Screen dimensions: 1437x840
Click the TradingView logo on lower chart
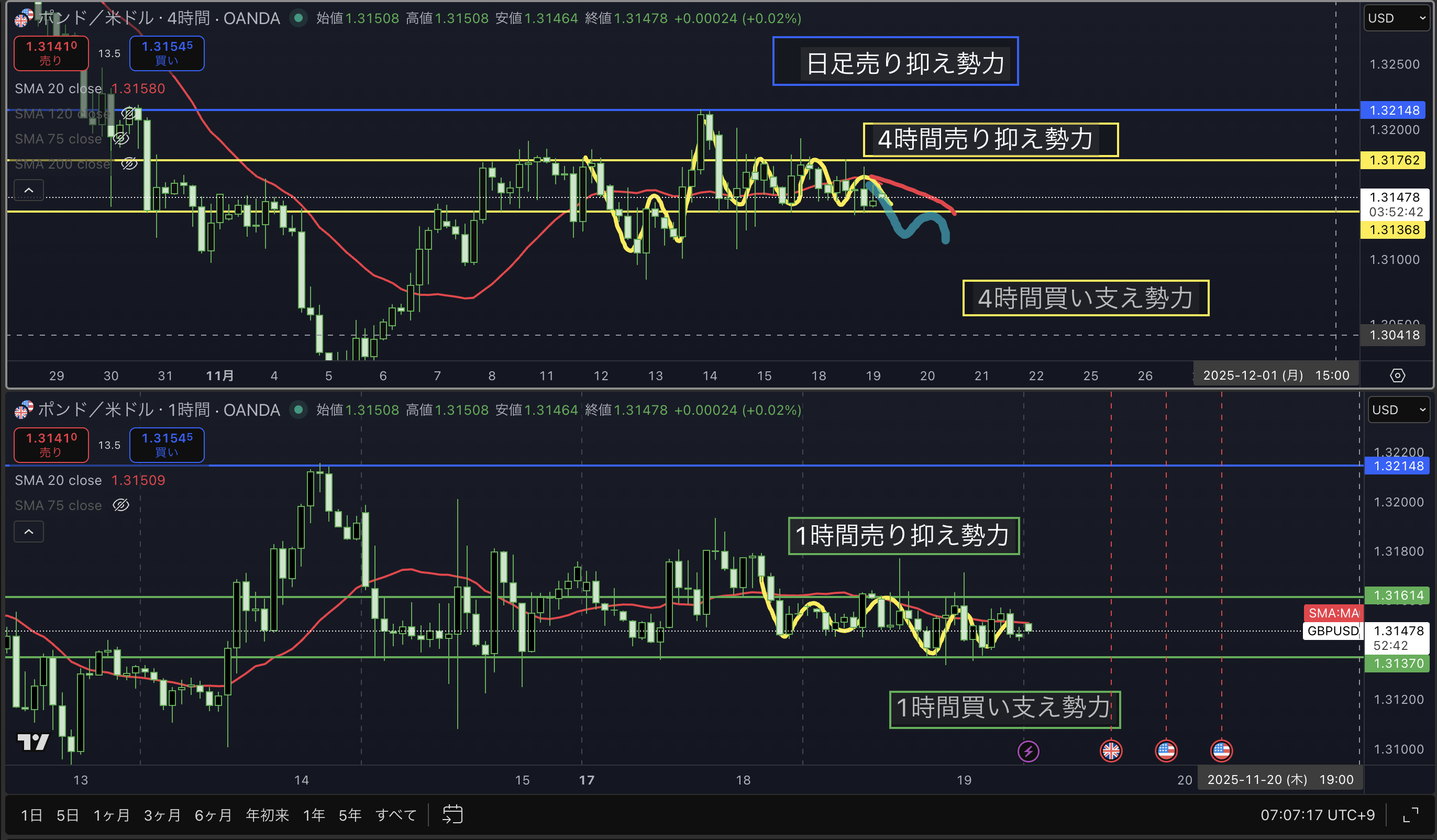pyautogui.click(x=33, y=742)
